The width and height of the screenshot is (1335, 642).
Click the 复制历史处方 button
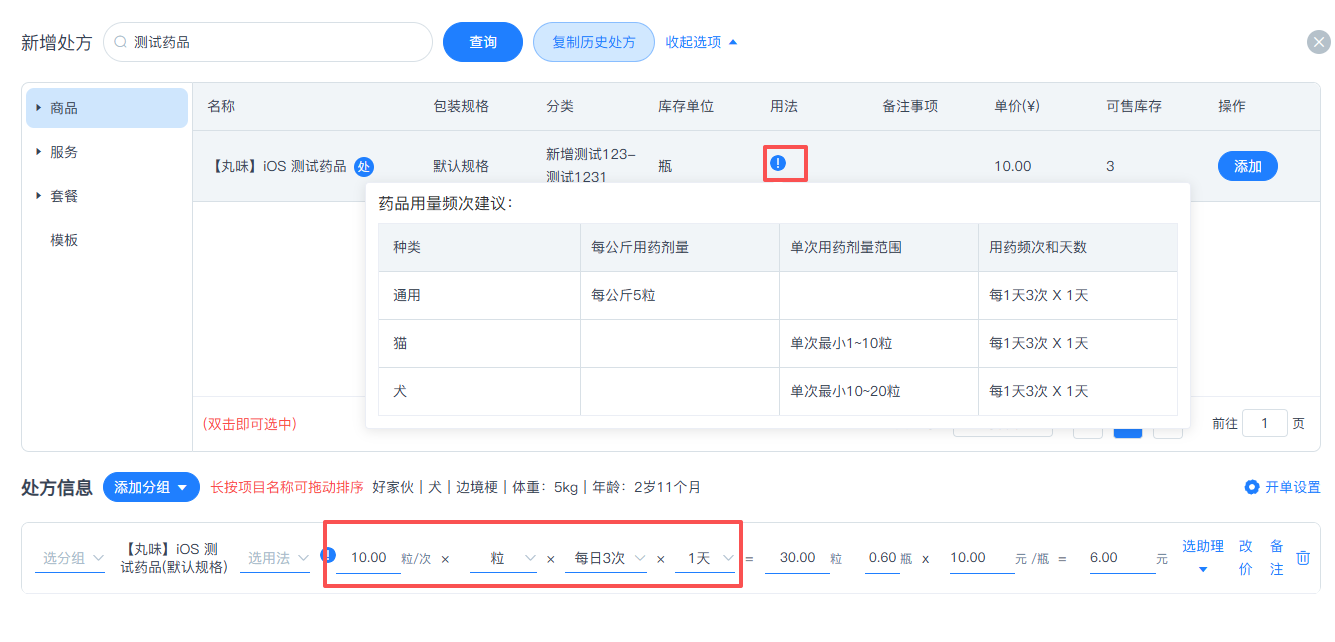(x=594, y=42)
